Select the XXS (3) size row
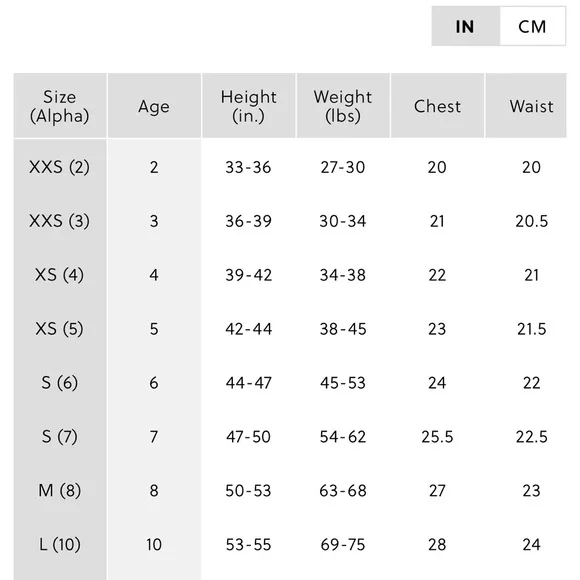The image size is (580, 580). (x=290, y=221)
